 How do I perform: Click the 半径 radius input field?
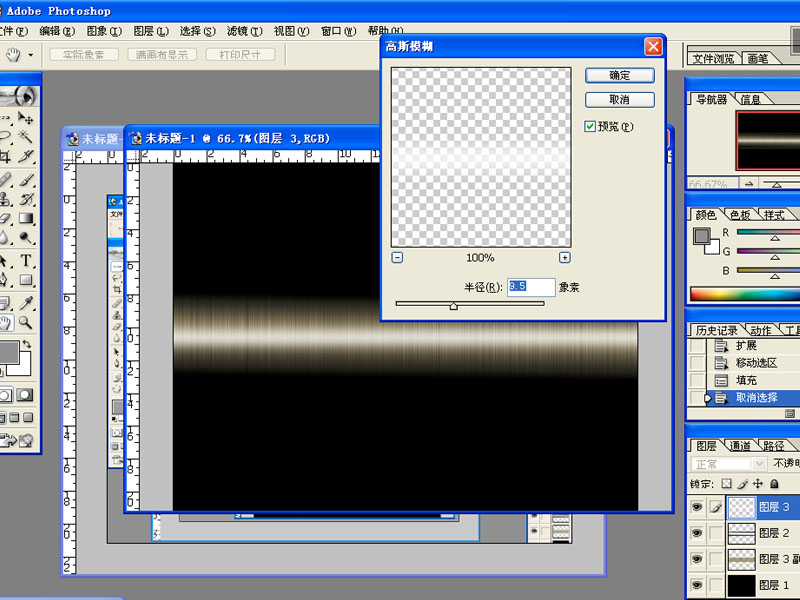coord(531,287)
